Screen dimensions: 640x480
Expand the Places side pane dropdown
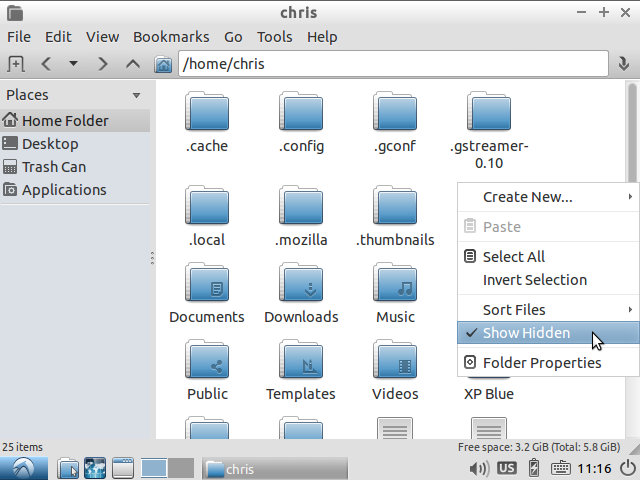point(136,95)
